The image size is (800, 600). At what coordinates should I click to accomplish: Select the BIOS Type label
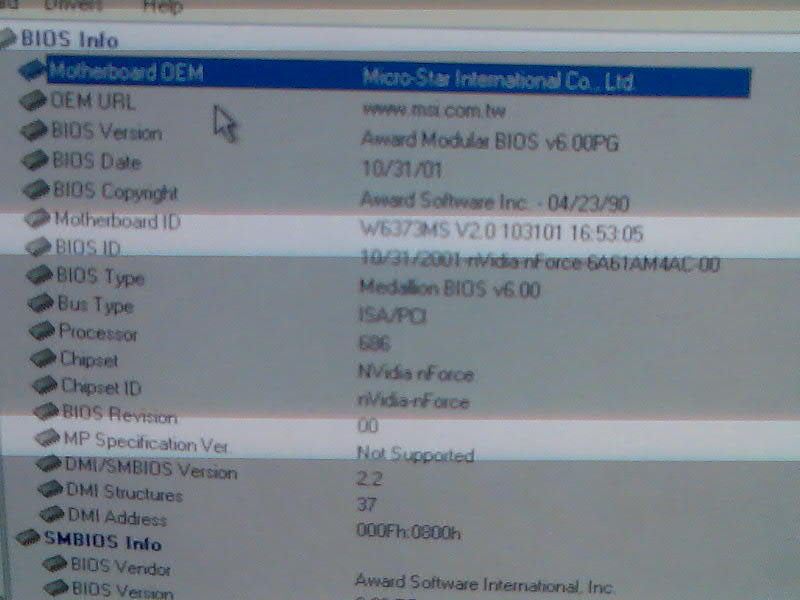coord(101,277)
